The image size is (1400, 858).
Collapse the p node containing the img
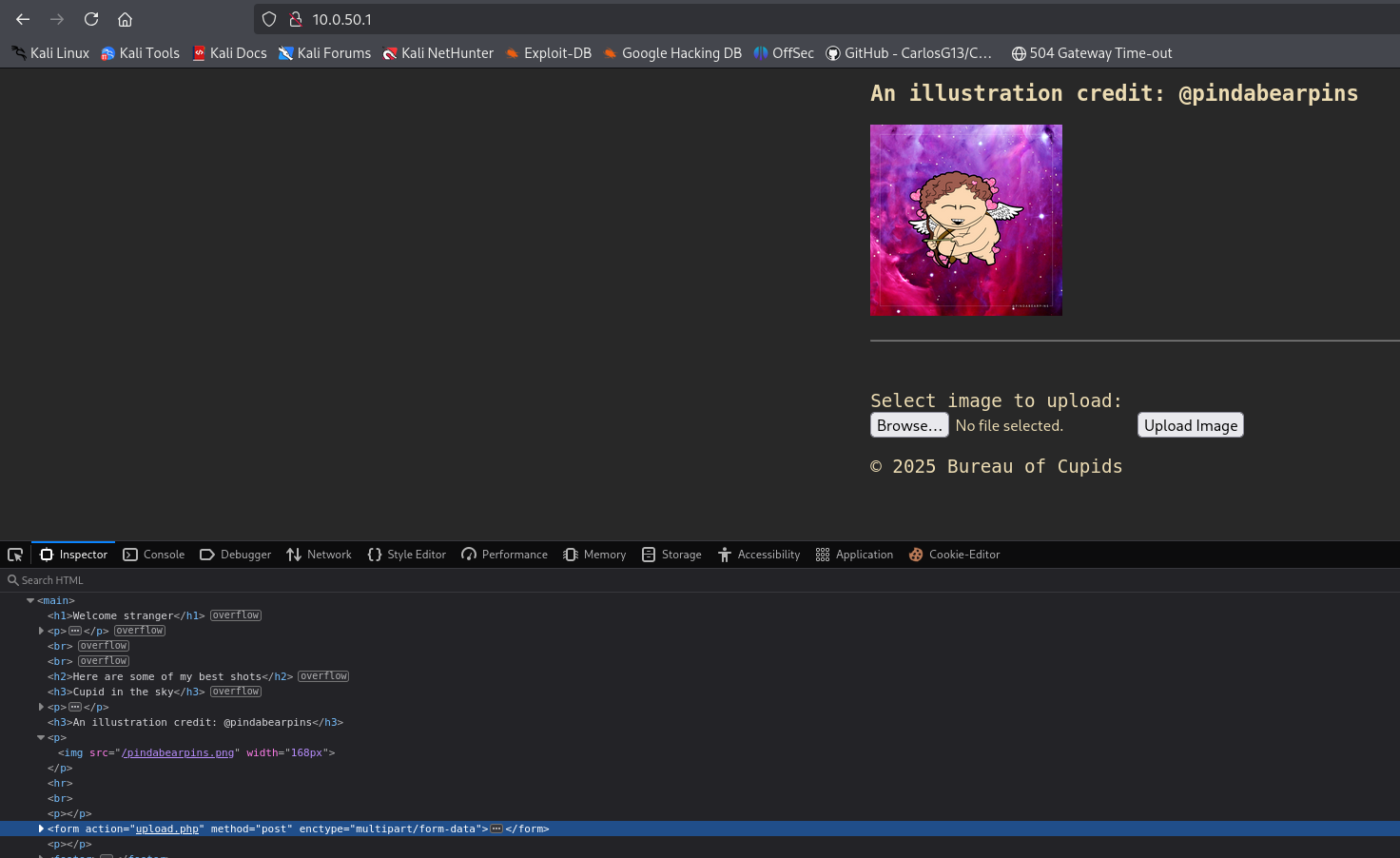point(41,737)
